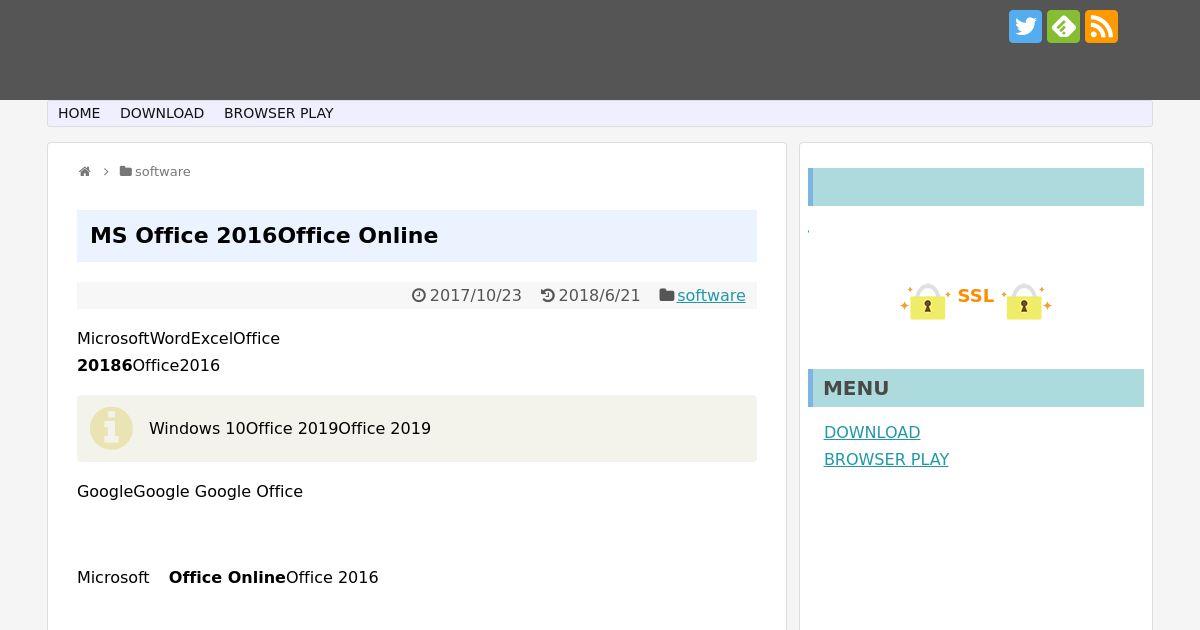This screenshot has width=1200, height=630.
Task: Click the clock icon beside 2017/10/23
Action: (x=419, y=295)
